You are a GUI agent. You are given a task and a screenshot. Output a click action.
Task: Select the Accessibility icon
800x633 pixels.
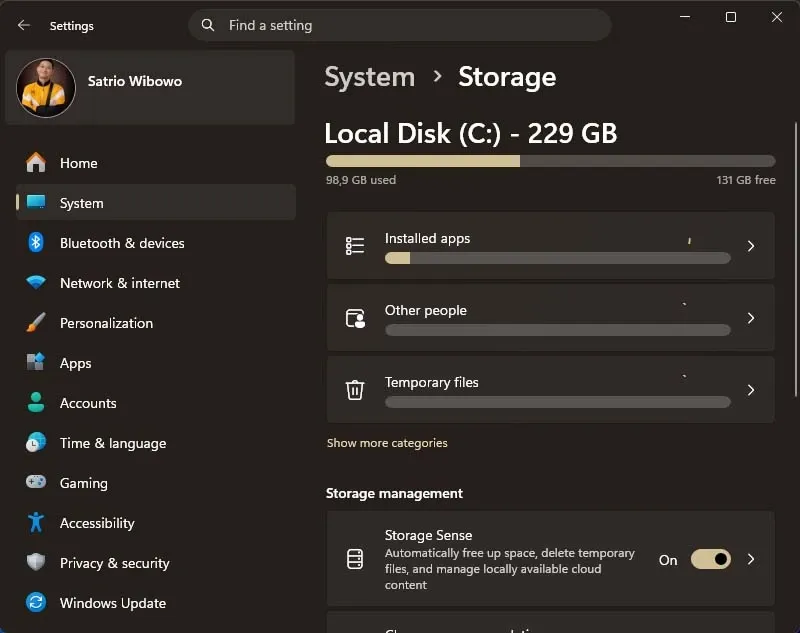(x=36, y=523)
